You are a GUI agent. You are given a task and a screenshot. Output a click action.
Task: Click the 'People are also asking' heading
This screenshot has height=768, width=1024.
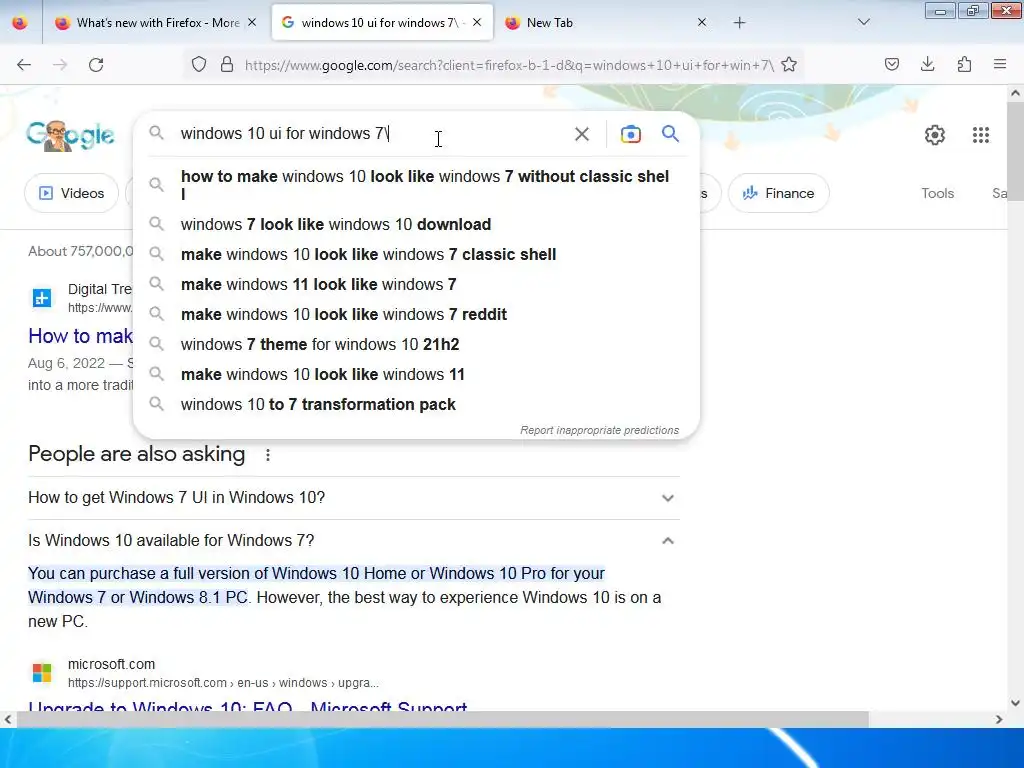(x=136, y=454)
